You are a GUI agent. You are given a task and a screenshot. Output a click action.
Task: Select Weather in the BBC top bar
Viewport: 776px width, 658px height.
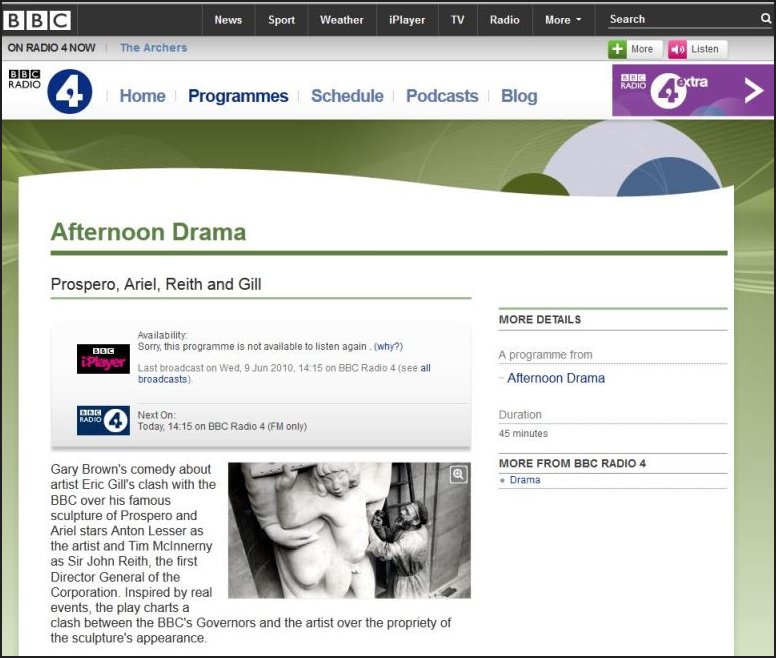coord(342,20)
